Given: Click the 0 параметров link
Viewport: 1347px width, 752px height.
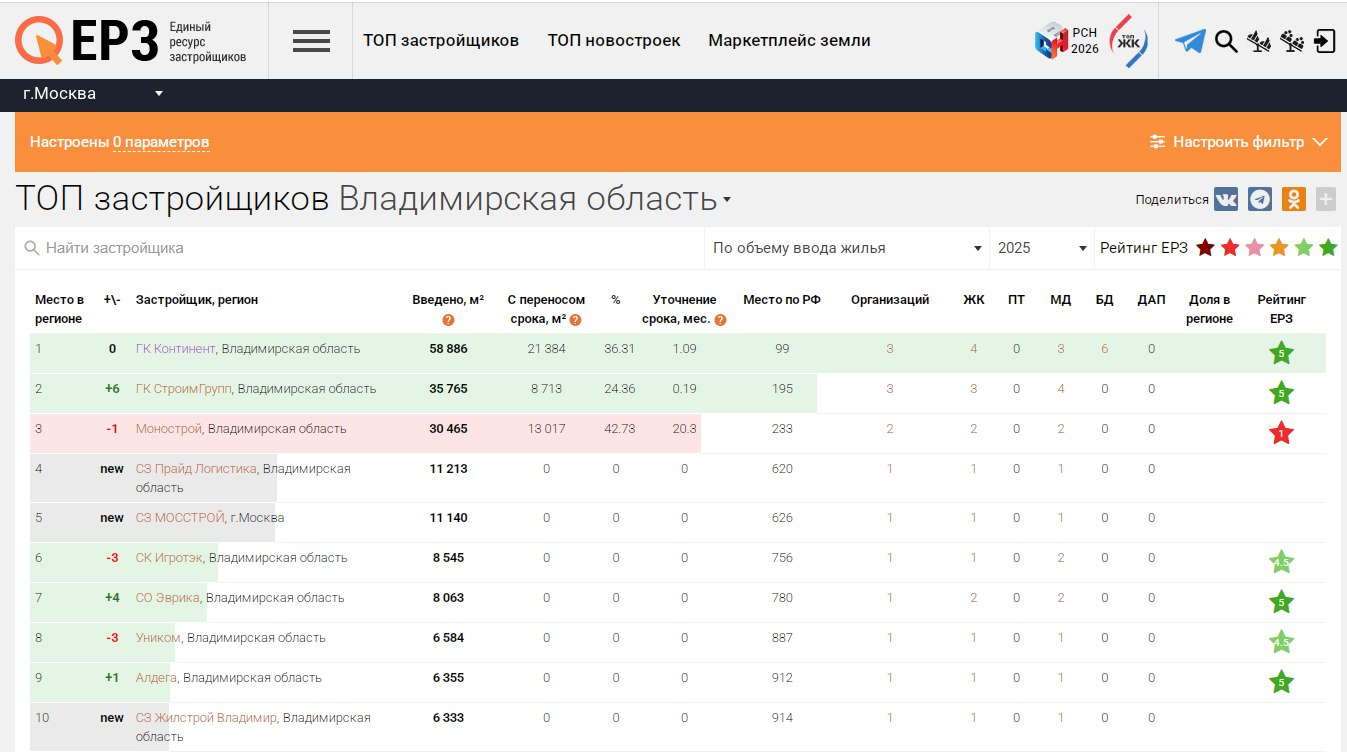Looking at the screenshot, I should pyautogui.click(x=161, y=142).
